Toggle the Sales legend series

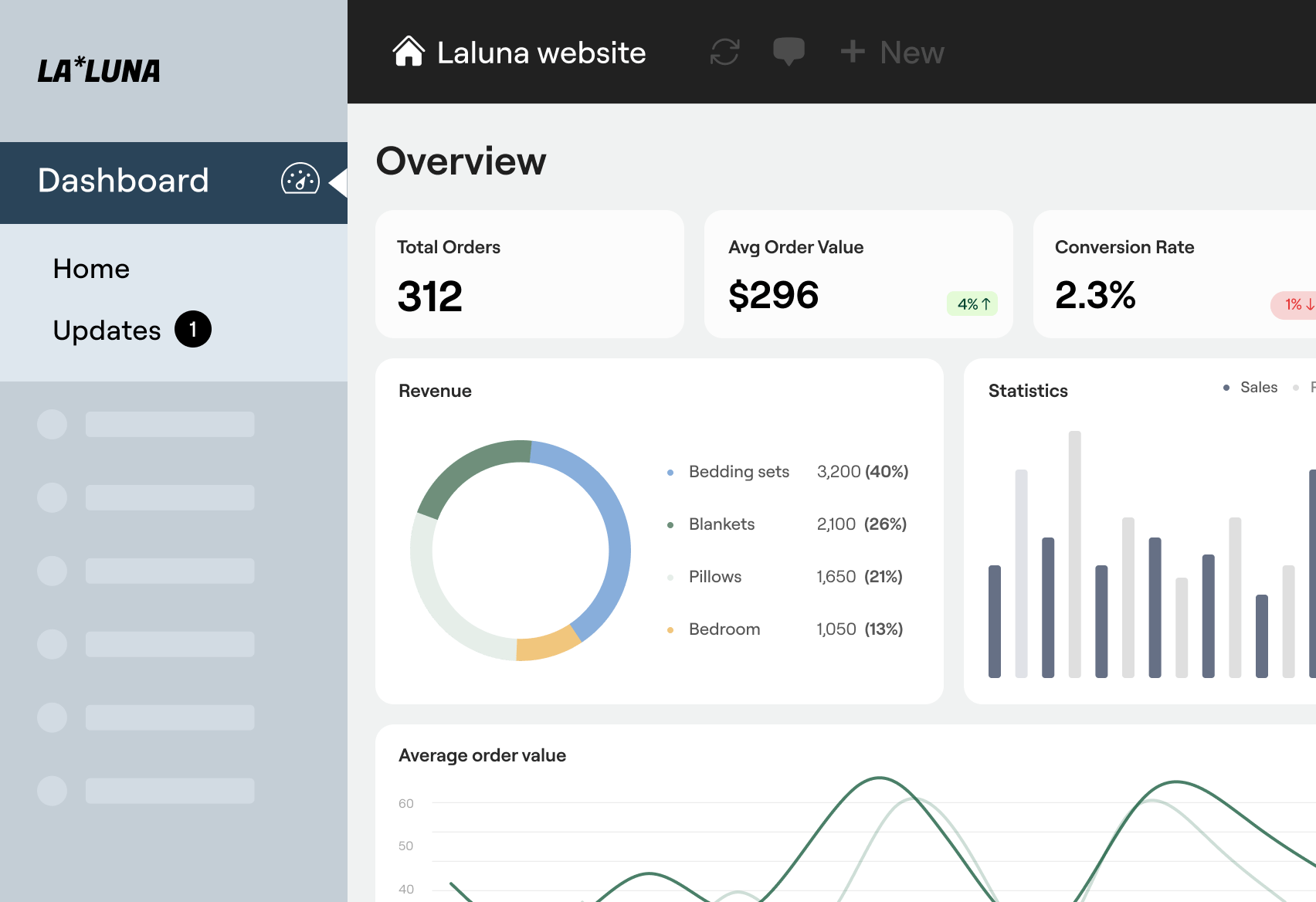pyautogui.click(x=1257, y=388)
